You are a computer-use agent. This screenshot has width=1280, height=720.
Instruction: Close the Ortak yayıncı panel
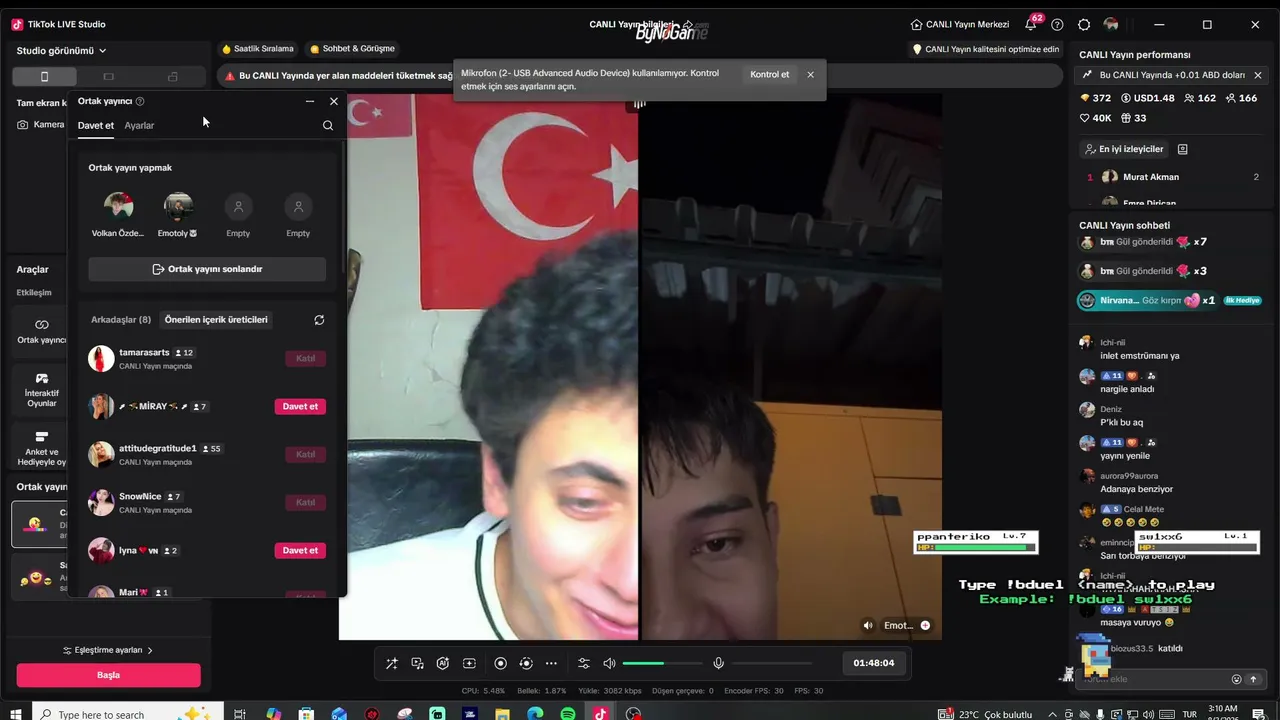(x=334, y=101)
